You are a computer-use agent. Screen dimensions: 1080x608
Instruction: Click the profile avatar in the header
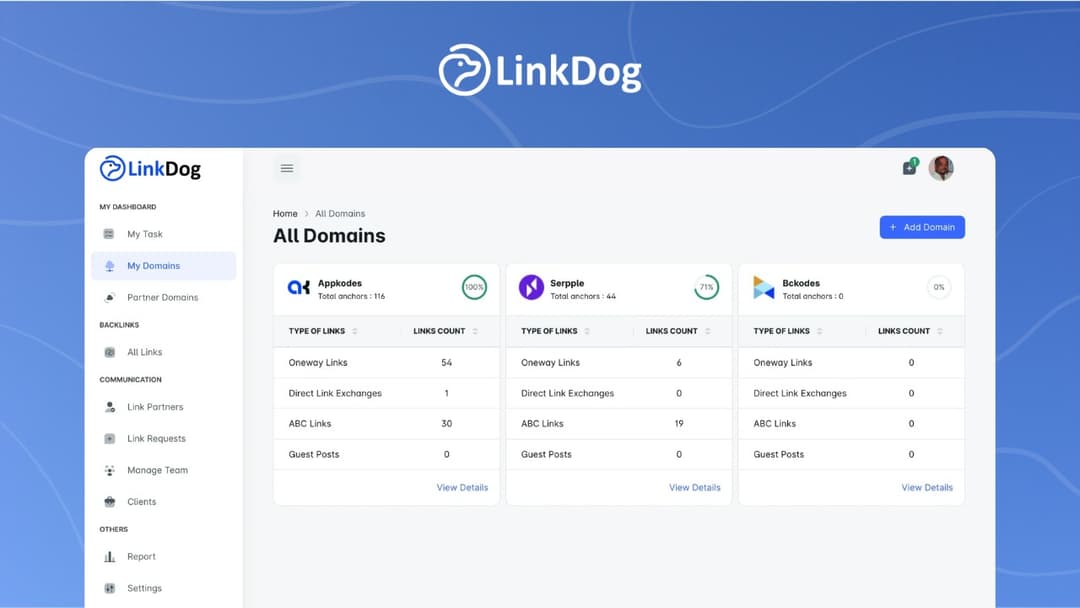click(941, 168)
